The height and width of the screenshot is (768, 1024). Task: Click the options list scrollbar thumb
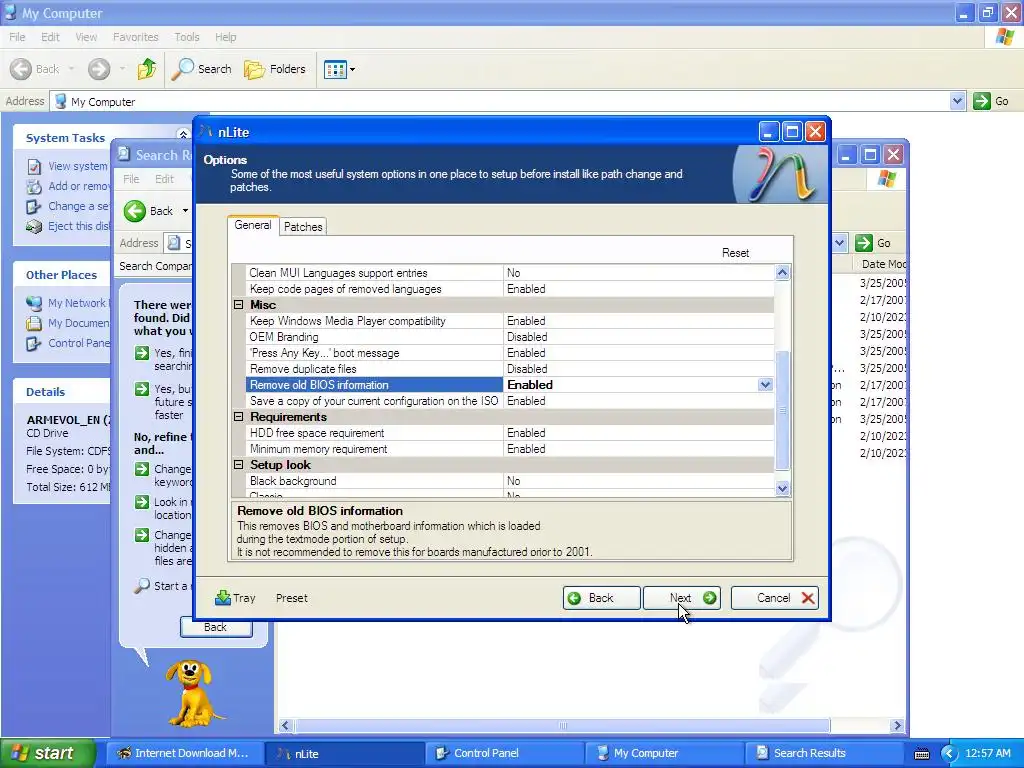[x=782, y=410]
